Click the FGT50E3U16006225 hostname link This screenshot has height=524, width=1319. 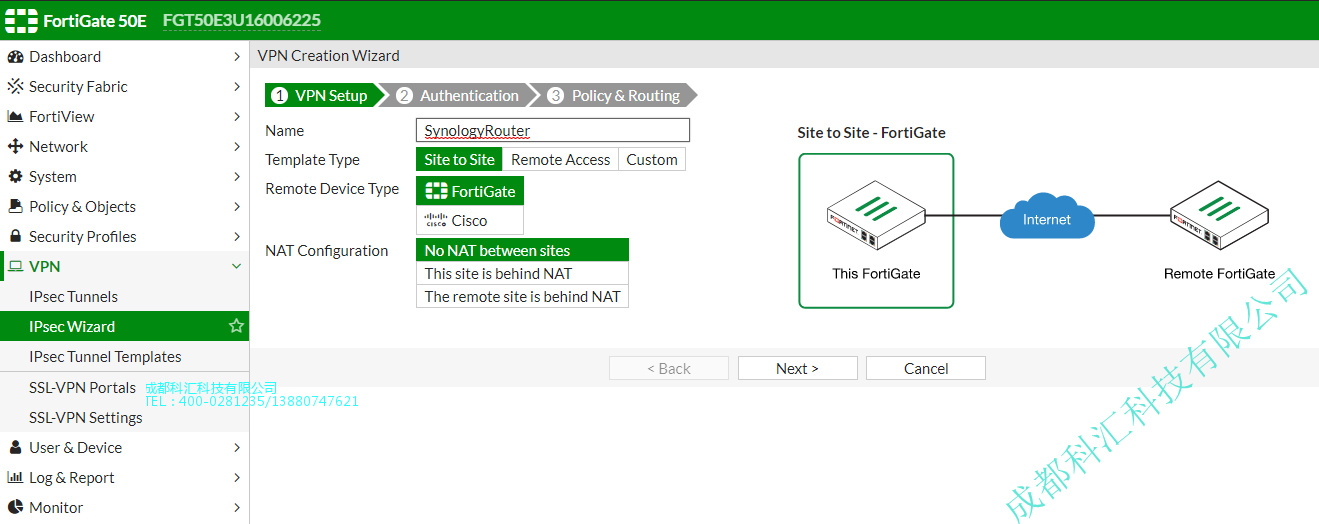click(x=242, y=20)
